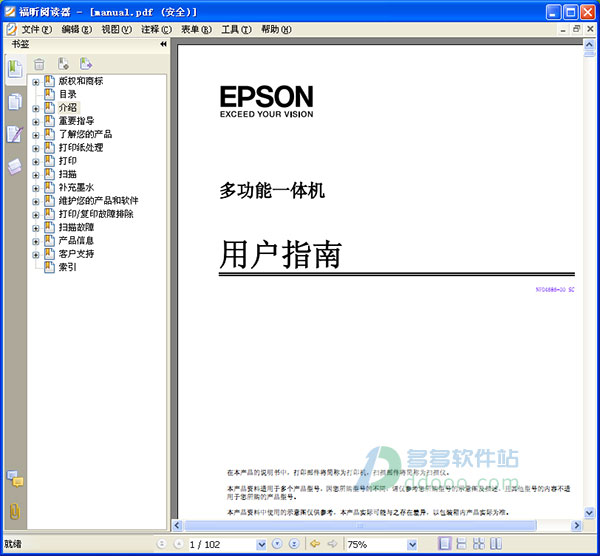Viewport: 600px width, 556px height.
Task: Expand the 介绍 bookmark node
Action: click(36, 109)
